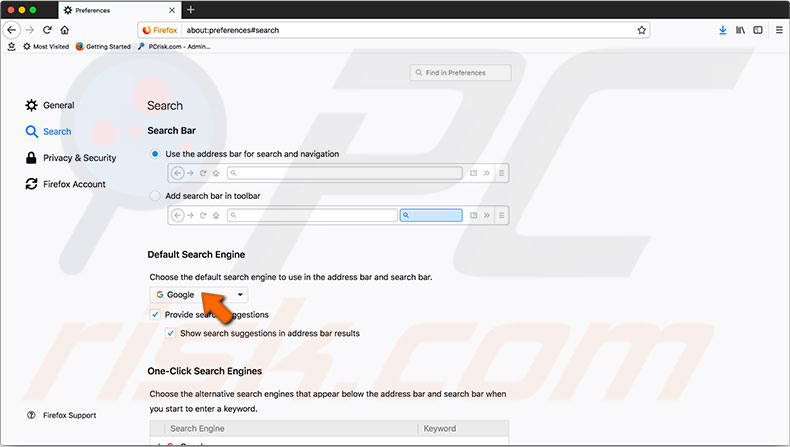Go back with the browser back arrow
Image resolution: width=790 pixels, height=447 pixels.
[12, 30]
